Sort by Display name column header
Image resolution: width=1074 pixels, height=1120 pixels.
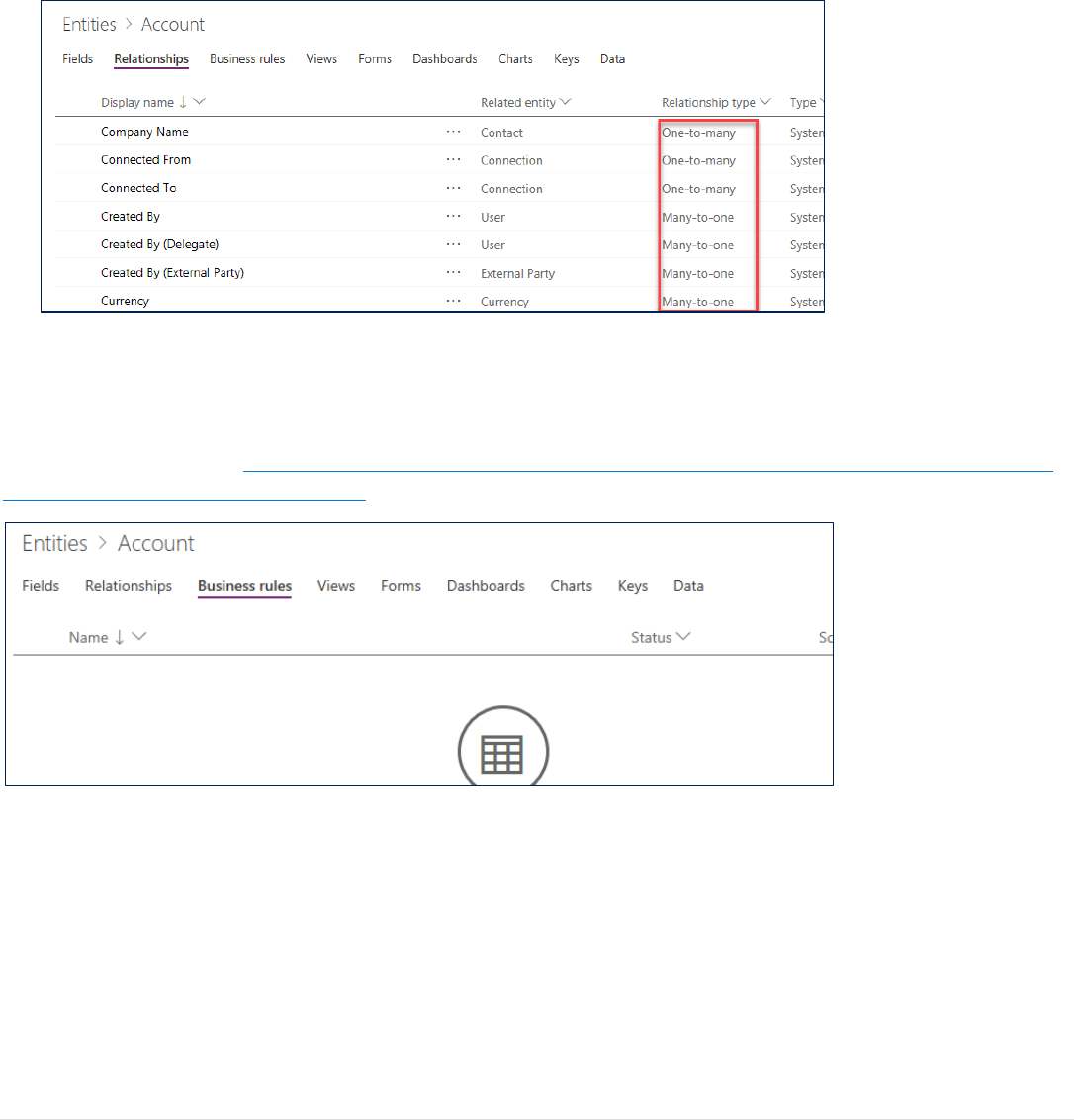(x=137, y=103)
